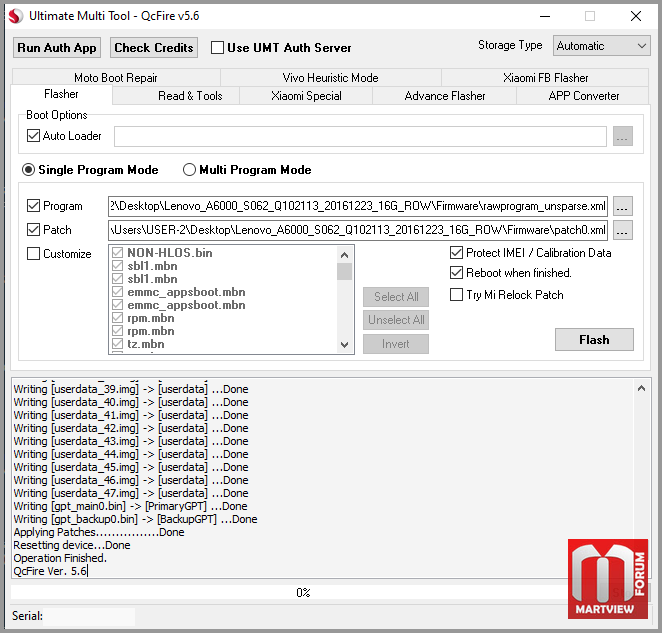Click the Martview Forum logo

[608, 579]
